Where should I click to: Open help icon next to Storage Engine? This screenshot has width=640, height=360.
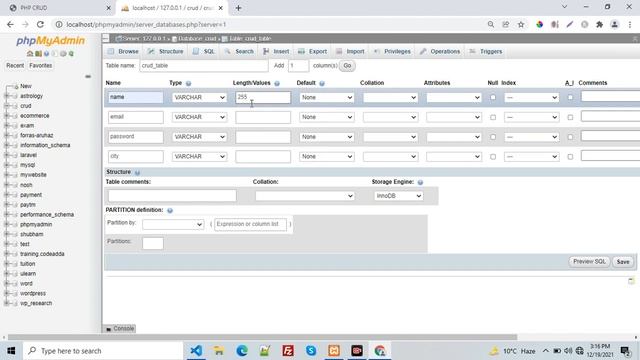point(420,182)
